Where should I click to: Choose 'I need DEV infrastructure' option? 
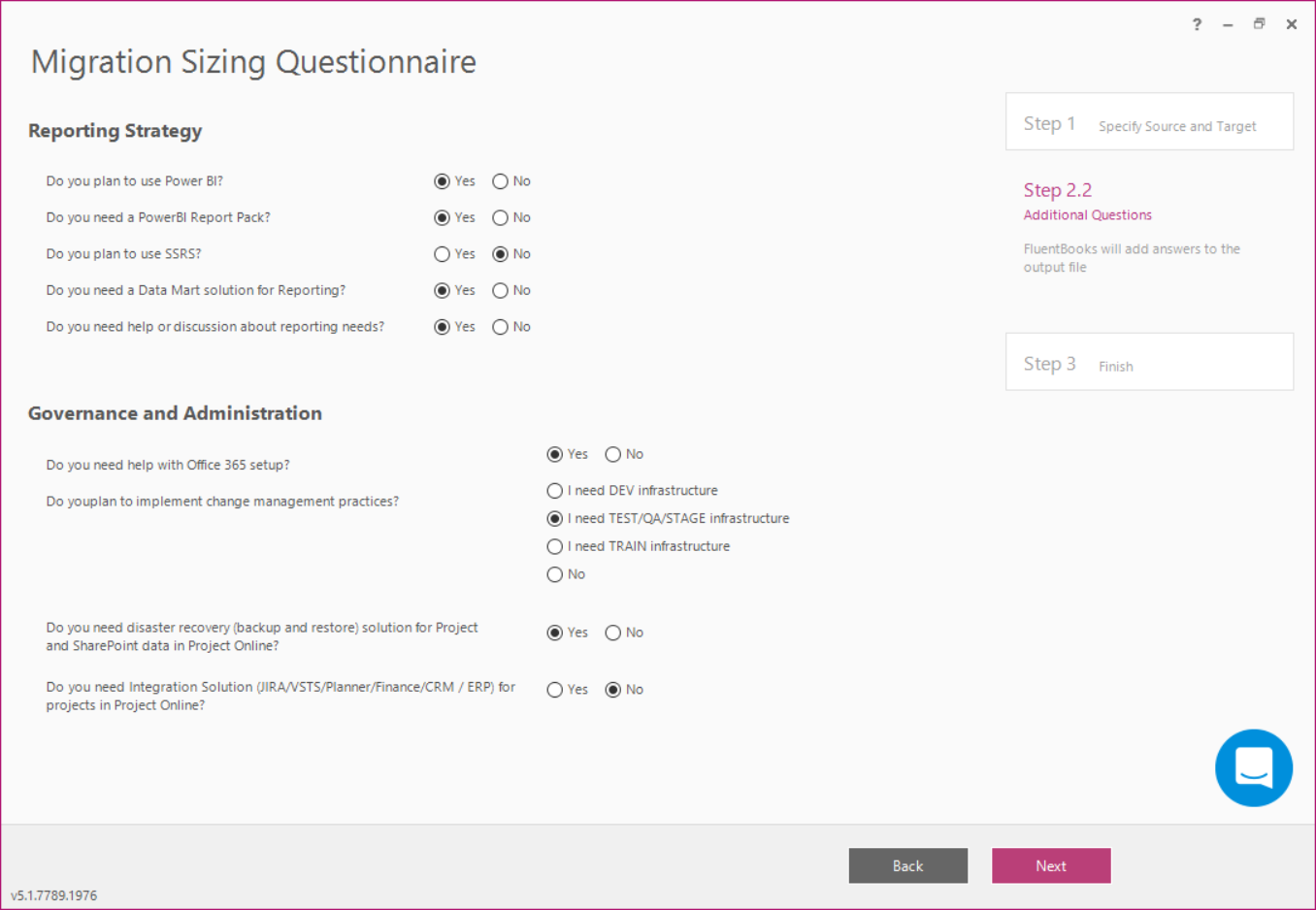[x=554, y=490]
